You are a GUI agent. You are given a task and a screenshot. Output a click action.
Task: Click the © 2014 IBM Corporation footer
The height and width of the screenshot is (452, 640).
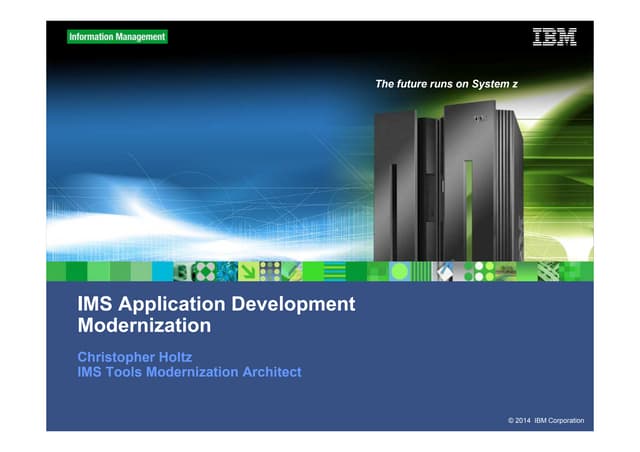tap(546, 420)
